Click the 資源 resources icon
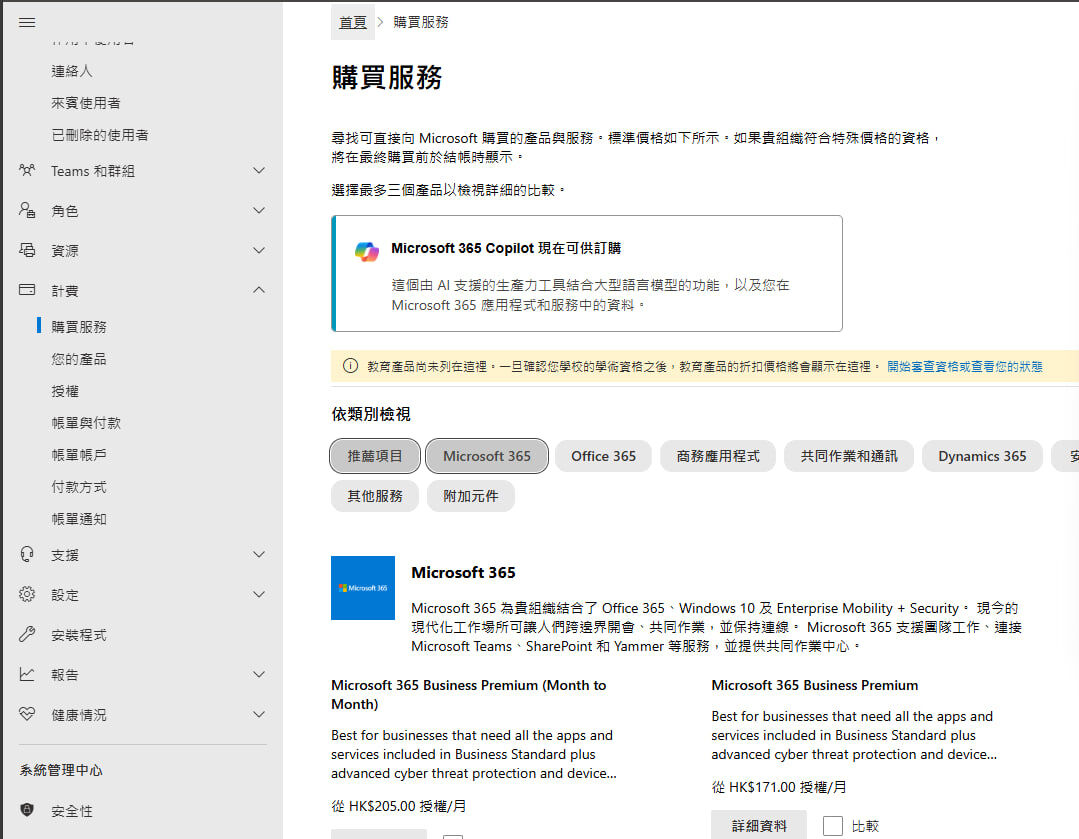The image size is (1079, 839). click(x=27, y=250)
